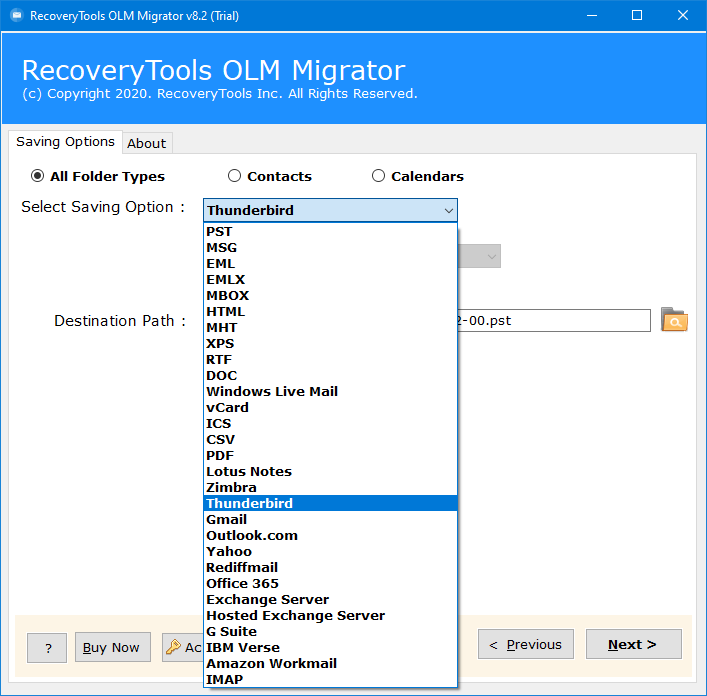
Task: Select the Calendars radio button
Action: click(378, 176)
